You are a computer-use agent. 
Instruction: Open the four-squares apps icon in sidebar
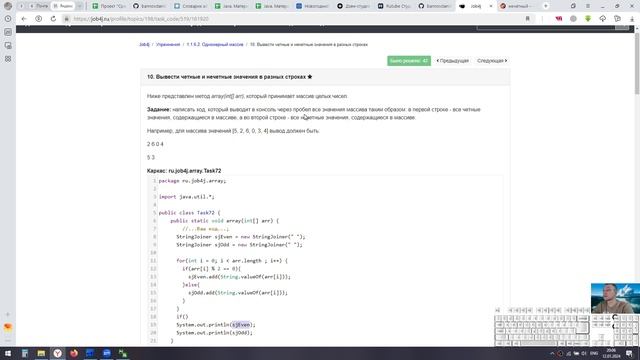point(8,59)
